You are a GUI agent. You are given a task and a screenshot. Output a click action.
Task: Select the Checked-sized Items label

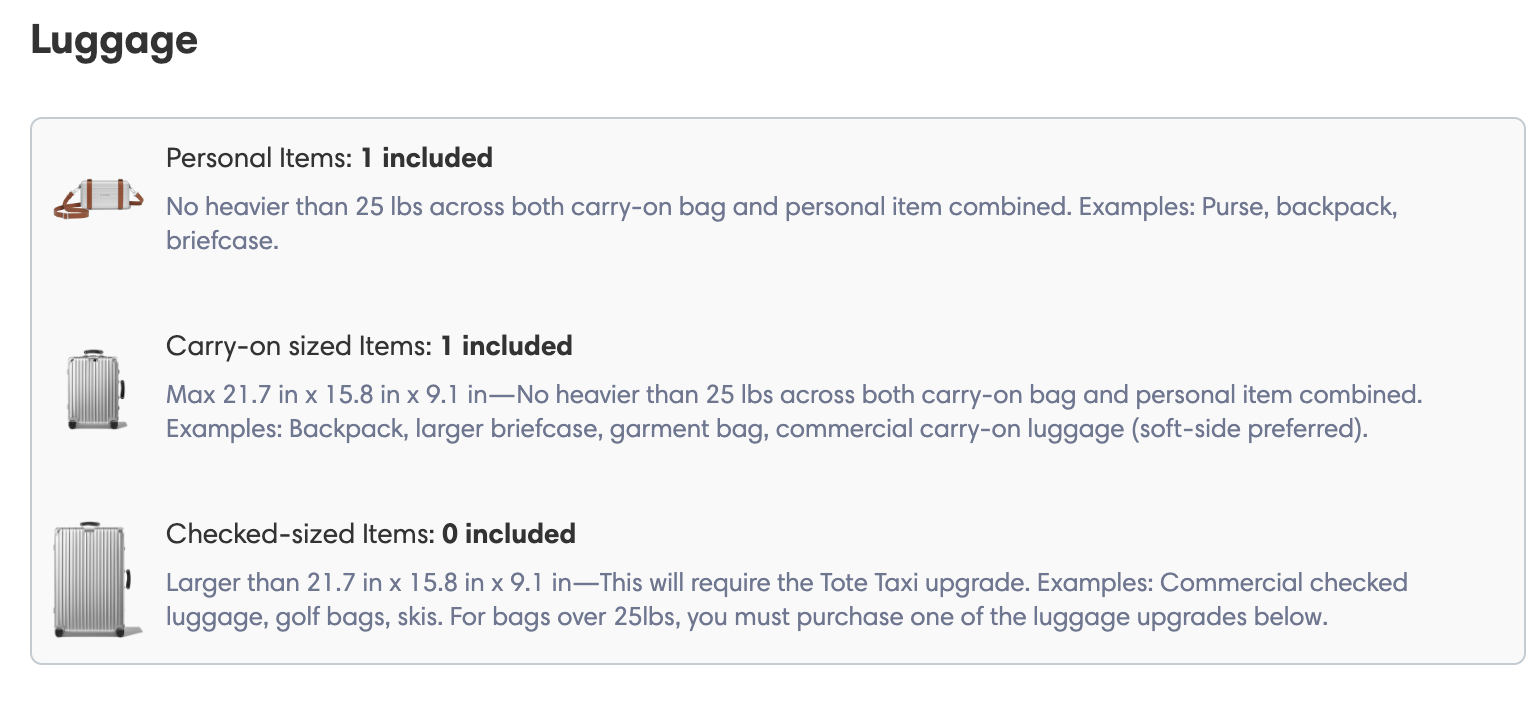click(x=301, y=534)
